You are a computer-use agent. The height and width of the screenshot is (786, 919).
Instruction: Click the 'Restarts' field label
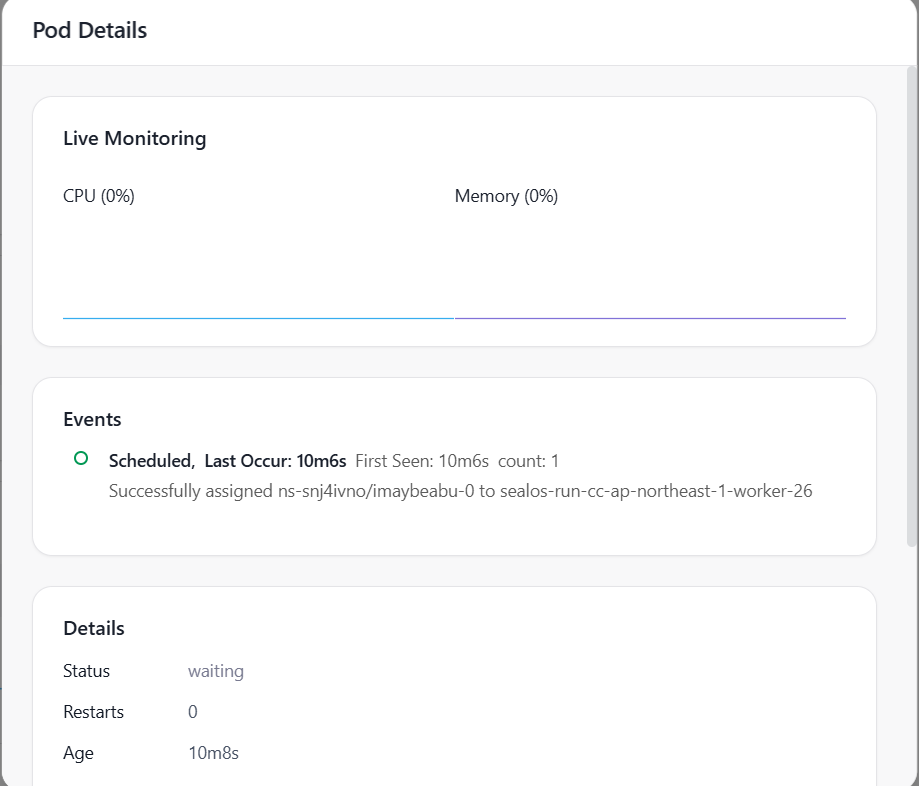tap(93, 712)
